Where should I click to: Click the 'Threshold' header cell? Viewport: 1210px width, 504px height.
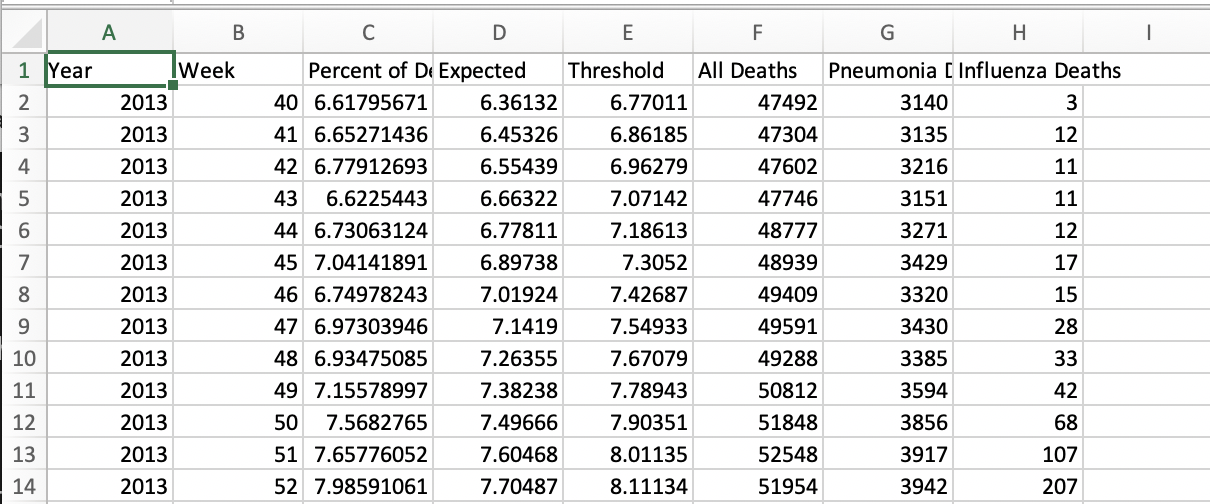point(626,70)
